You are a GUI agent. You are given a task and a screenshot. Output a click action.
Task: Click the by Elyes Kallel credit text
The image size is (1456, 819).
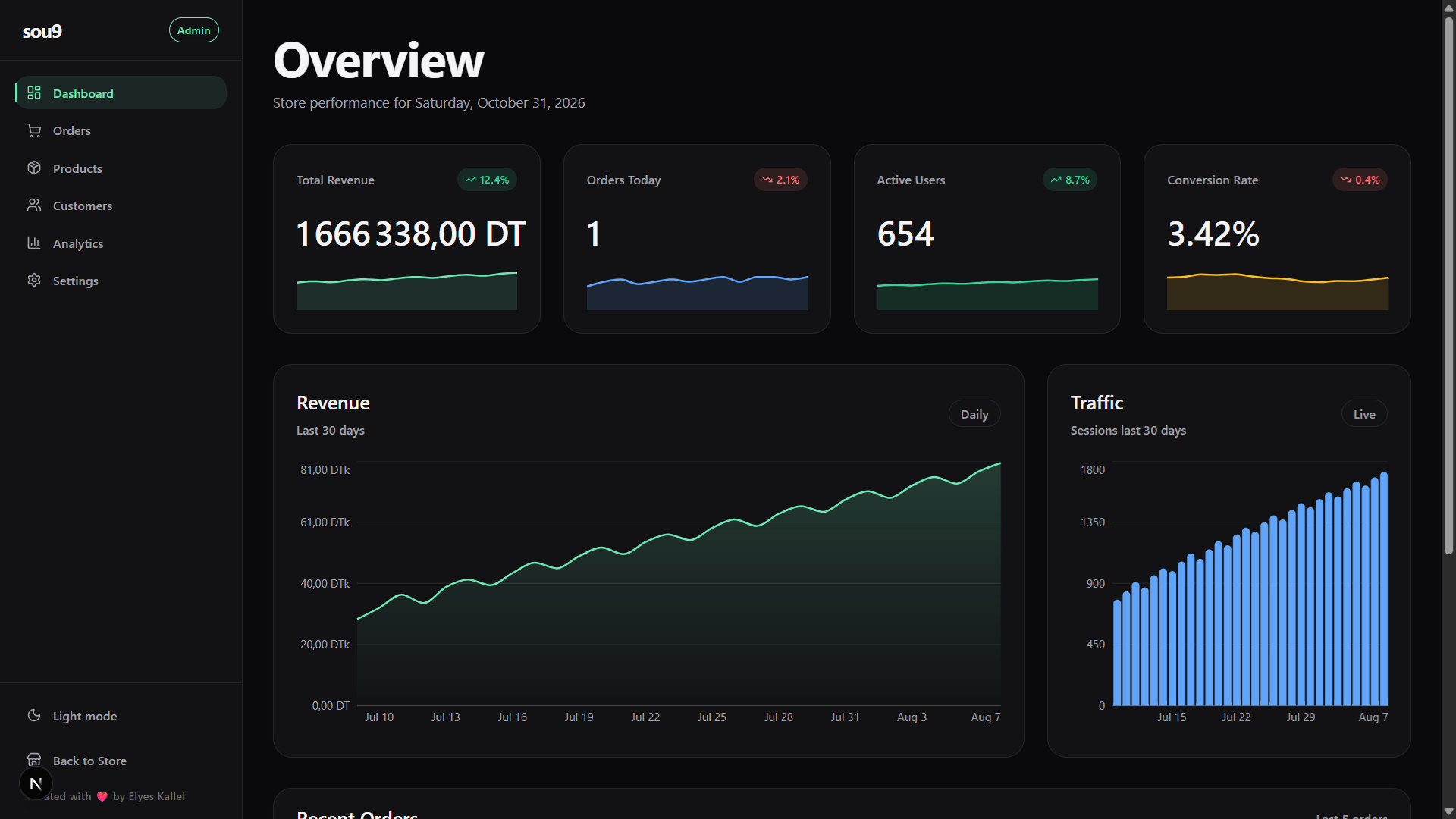[149, 796]
